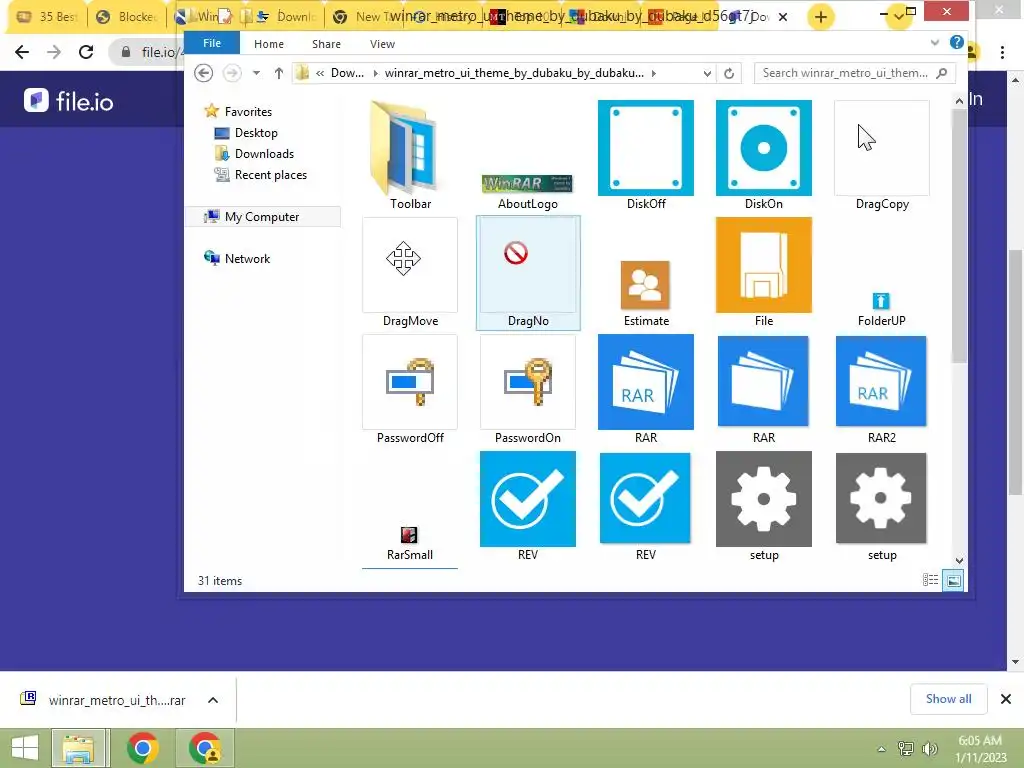The image size is (1024, 768).
Task: Select the RarSmall icon file
Action: (x=410, y=543)
